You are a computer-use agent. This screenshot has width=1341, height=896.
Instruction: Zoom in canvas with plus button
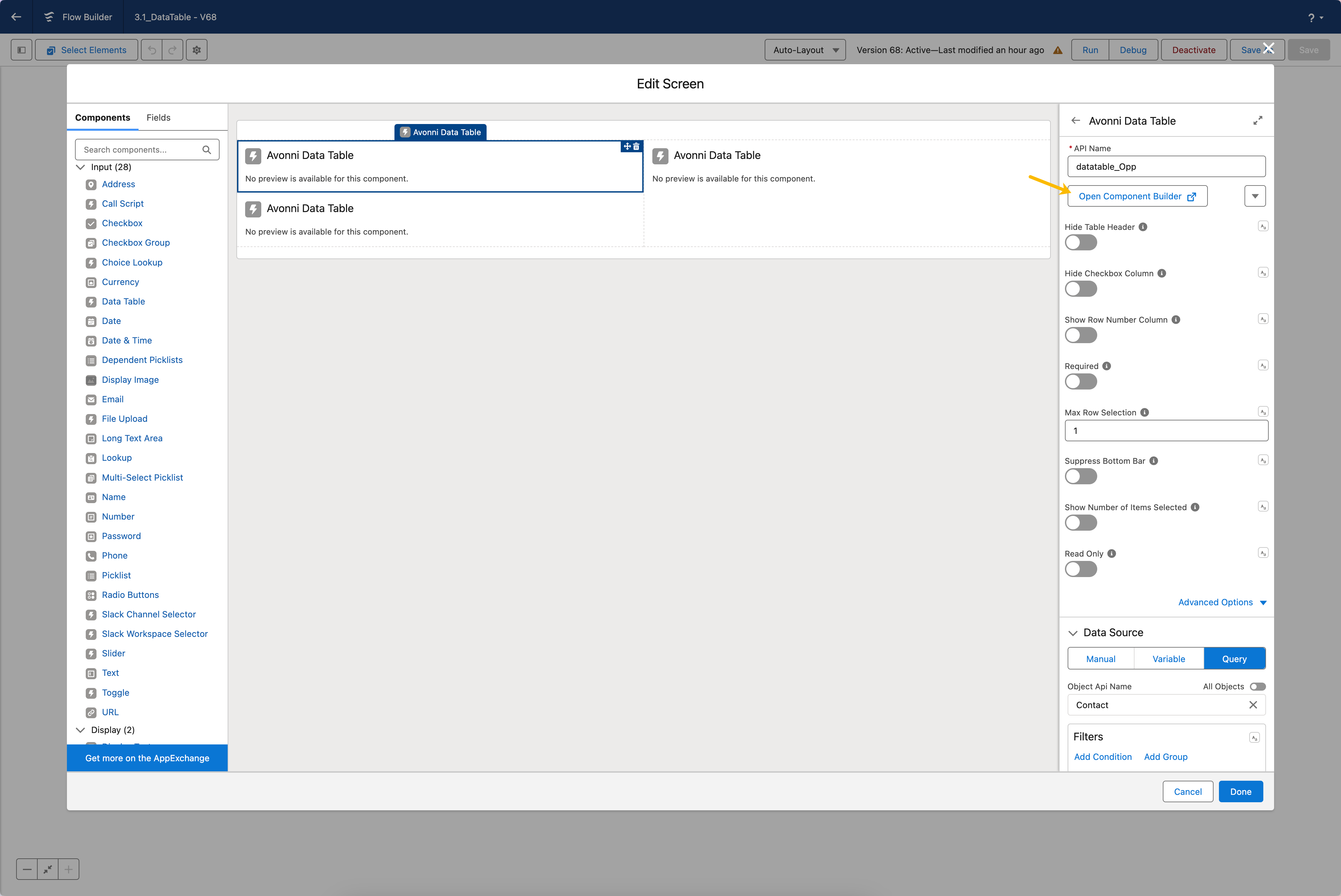(69, 869)
